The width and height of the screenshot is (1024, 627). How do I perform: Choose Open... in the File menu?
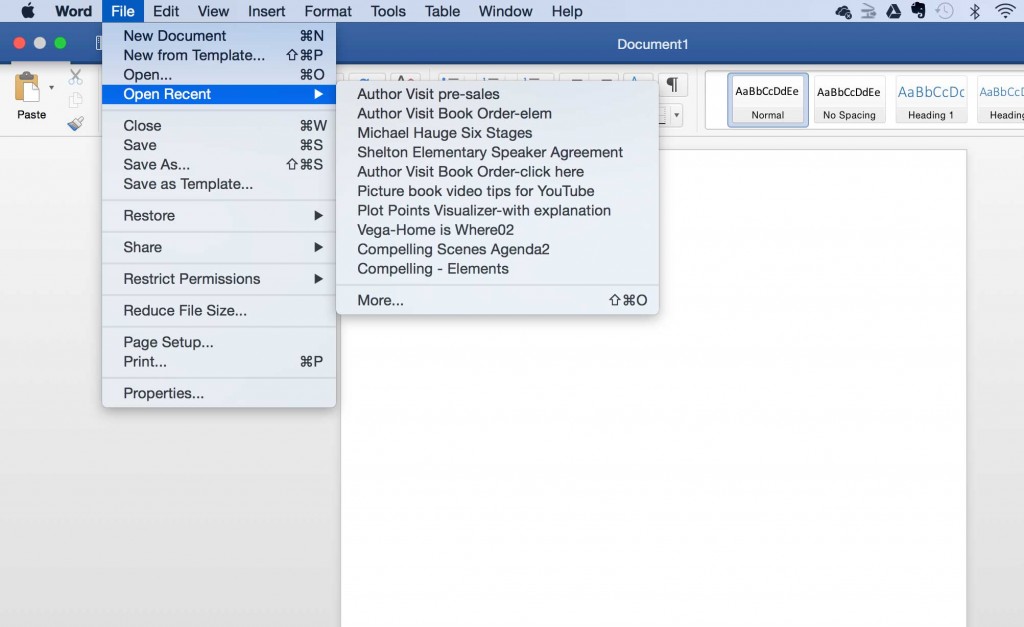click(219, 74)
